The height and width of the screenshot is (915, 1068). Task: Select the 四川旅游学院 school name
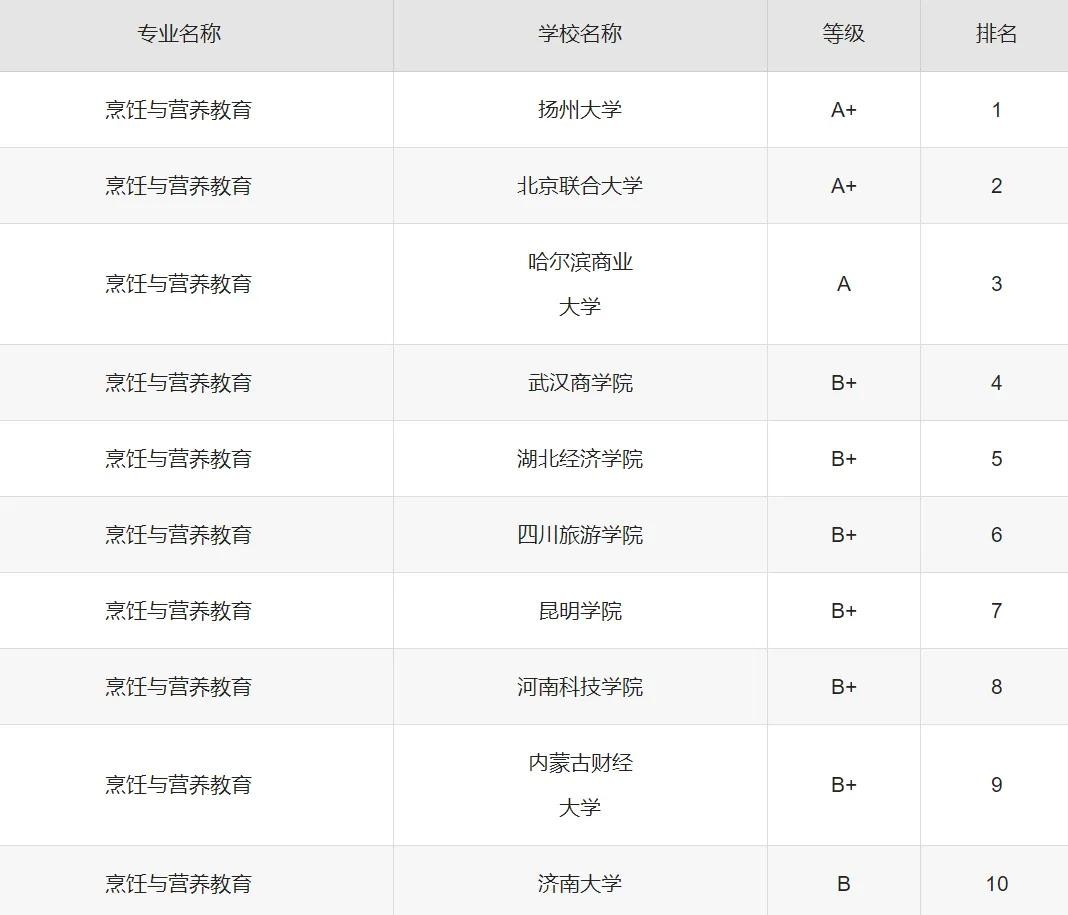click(x=580, y=535)
